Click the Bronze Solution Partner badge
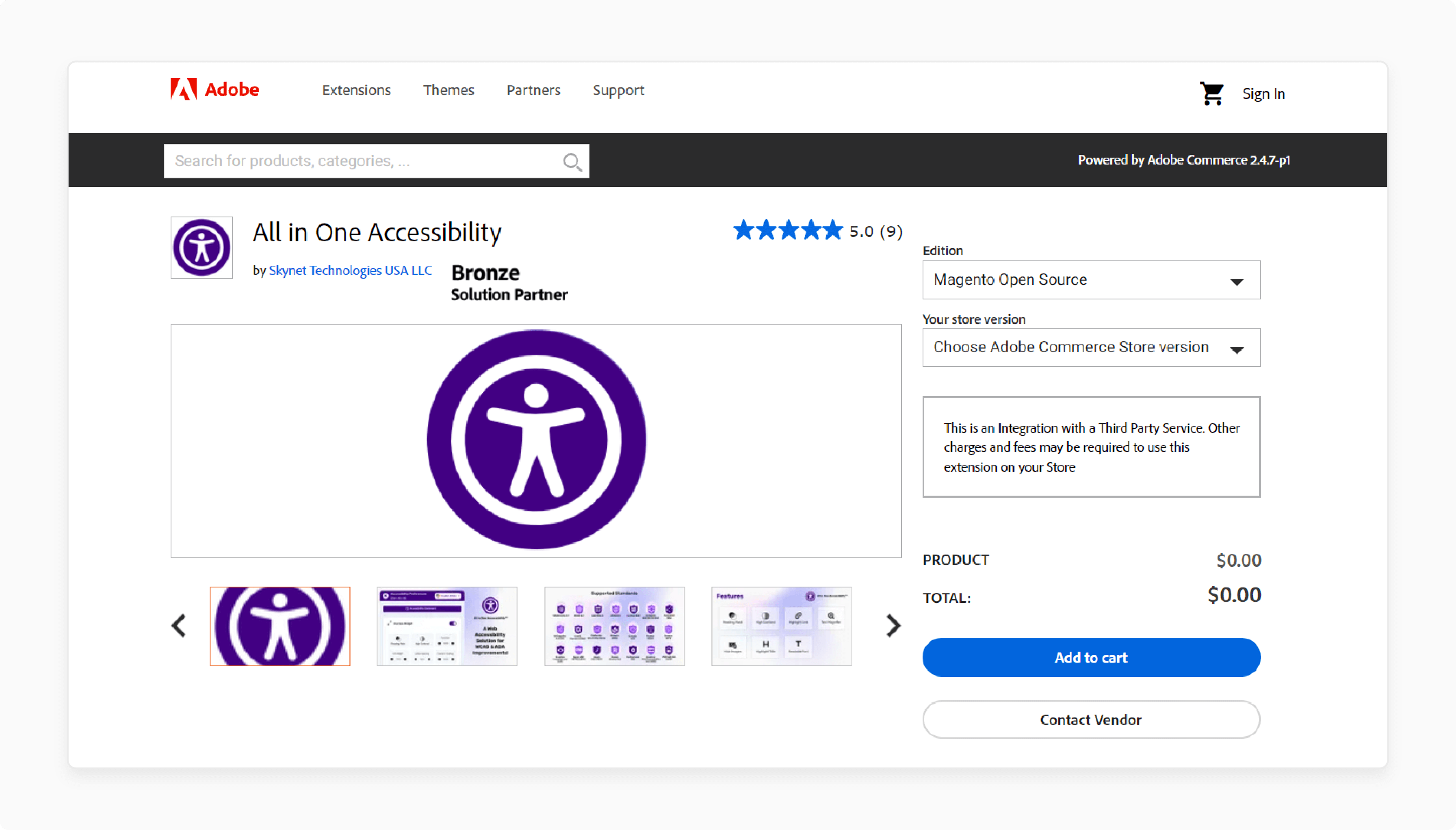The height and width of the screenshot is (830, 1456). pos(509,282)
